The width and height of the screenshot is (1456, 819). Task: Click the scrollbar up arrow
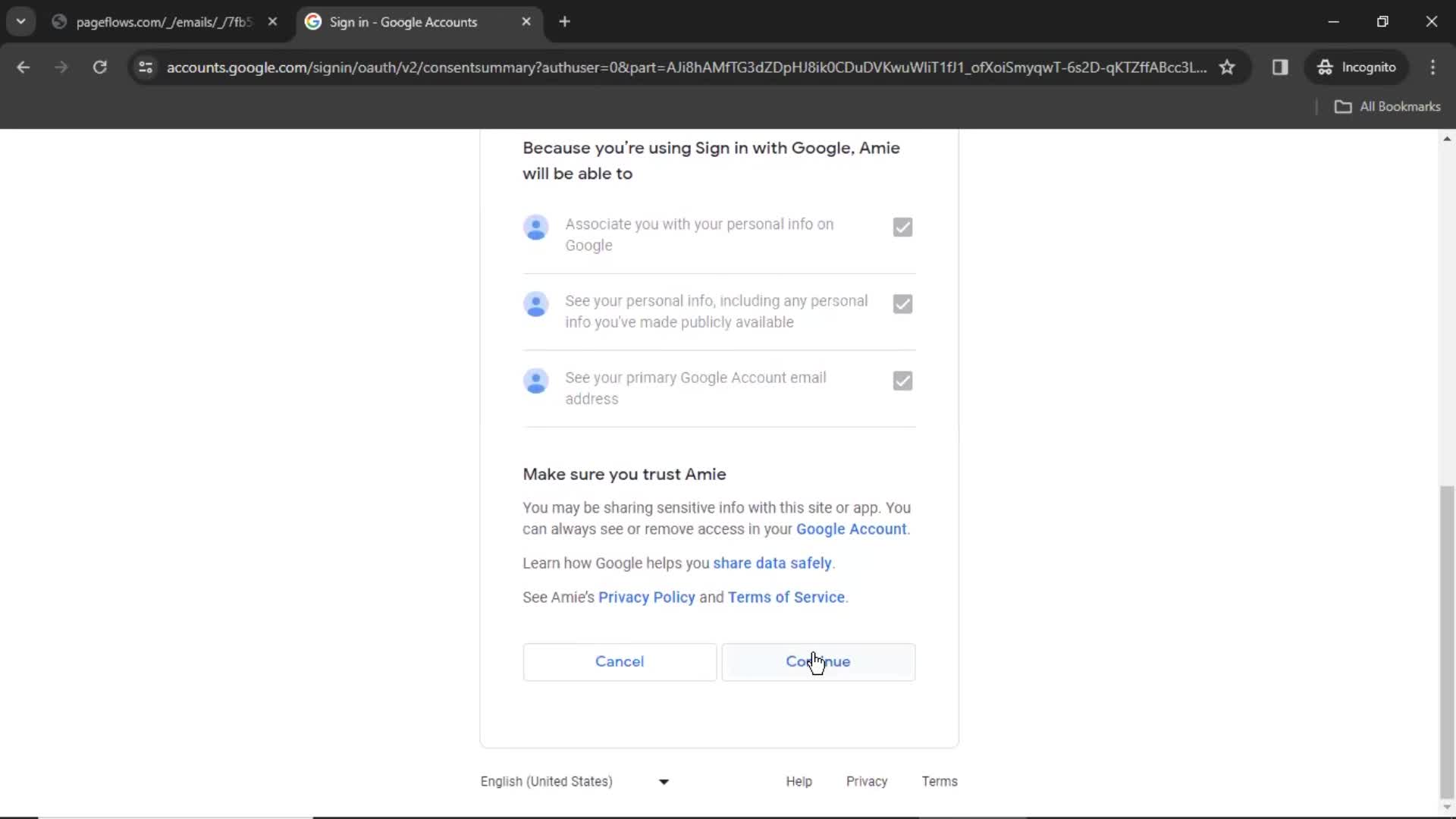[1447, 139]
